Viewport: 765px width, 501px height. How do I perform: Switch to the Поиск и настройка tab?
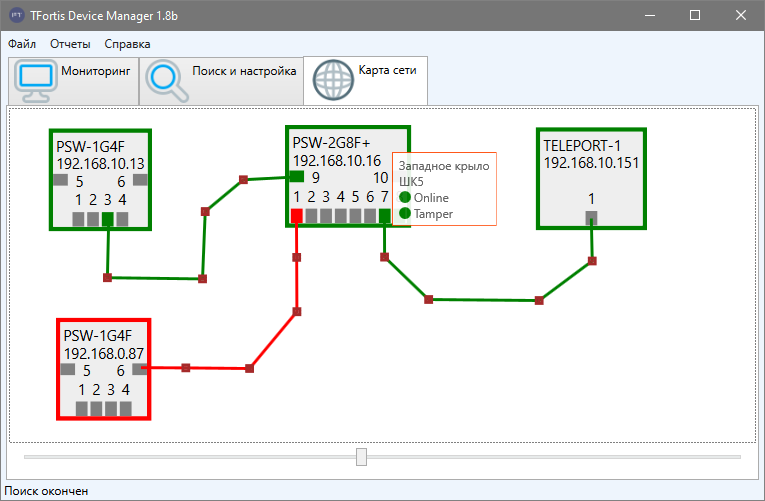click(x=221, y=80)
